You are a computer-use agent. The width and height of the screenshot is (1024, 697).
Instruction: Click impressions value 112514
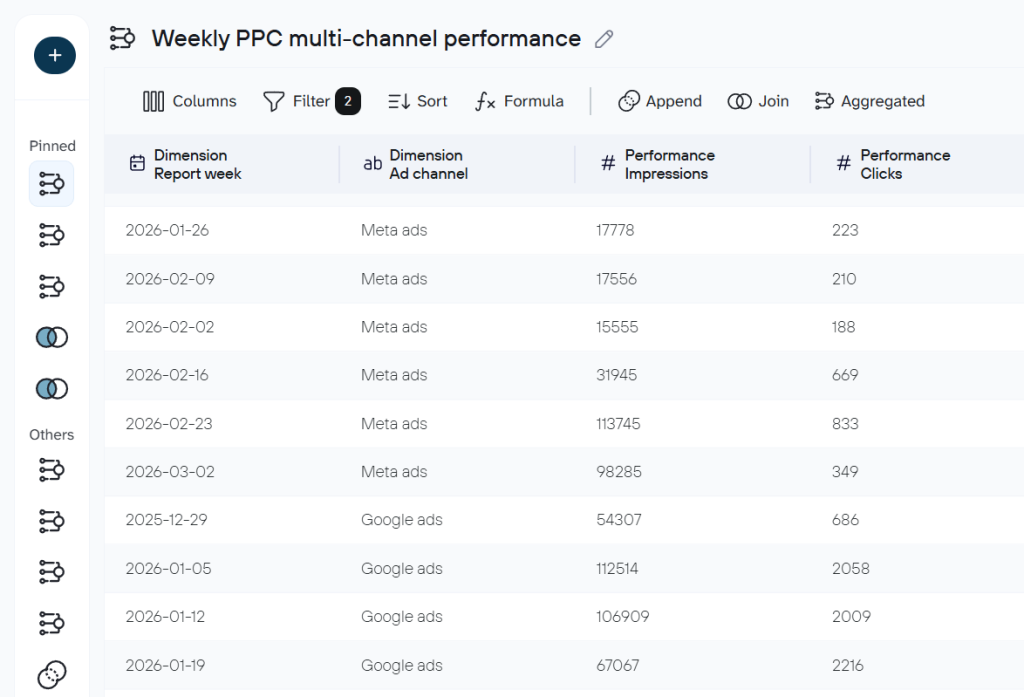(617, 569)
